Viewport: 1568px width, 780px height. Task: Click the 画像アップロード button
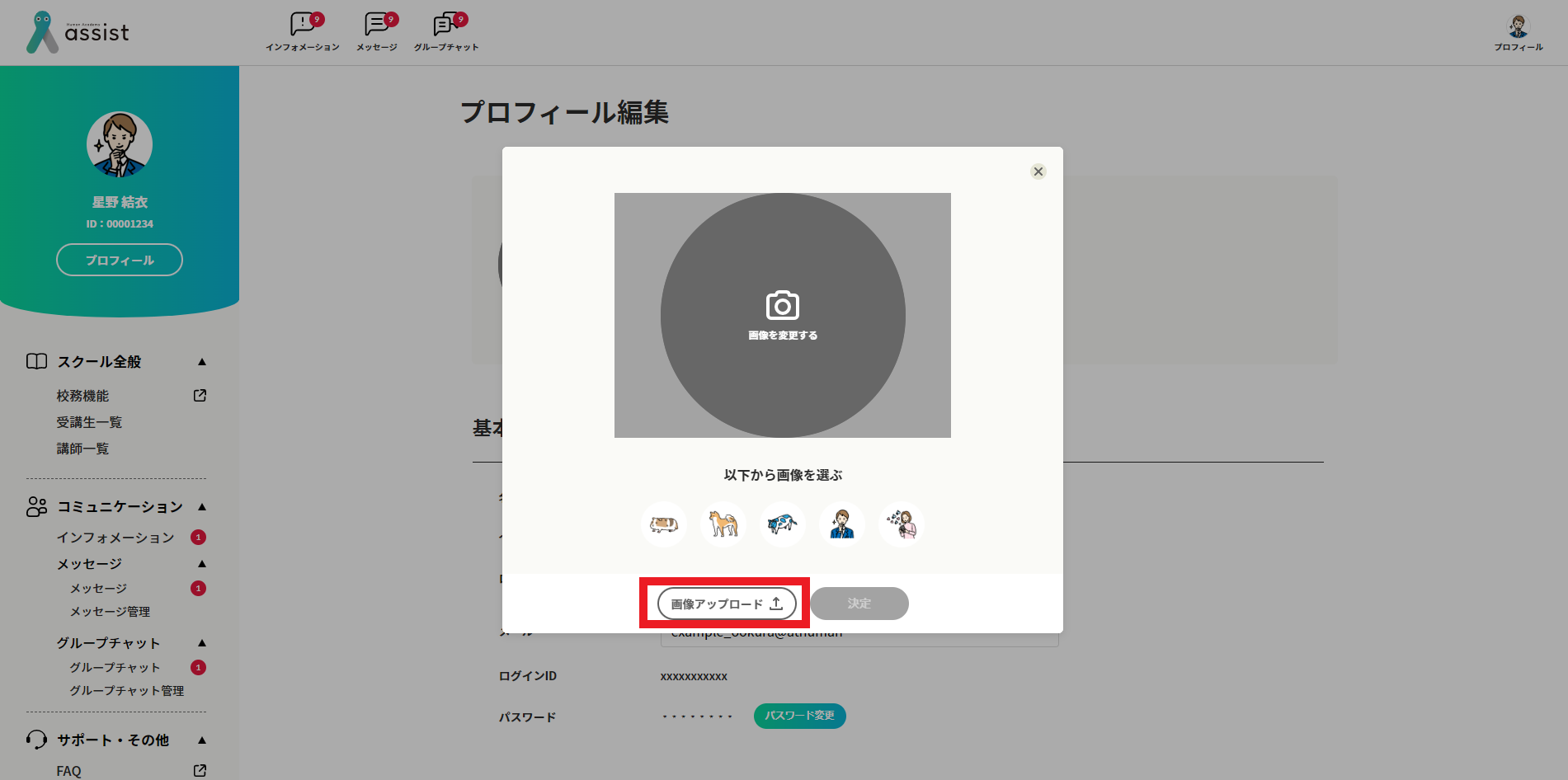(727, 604)
